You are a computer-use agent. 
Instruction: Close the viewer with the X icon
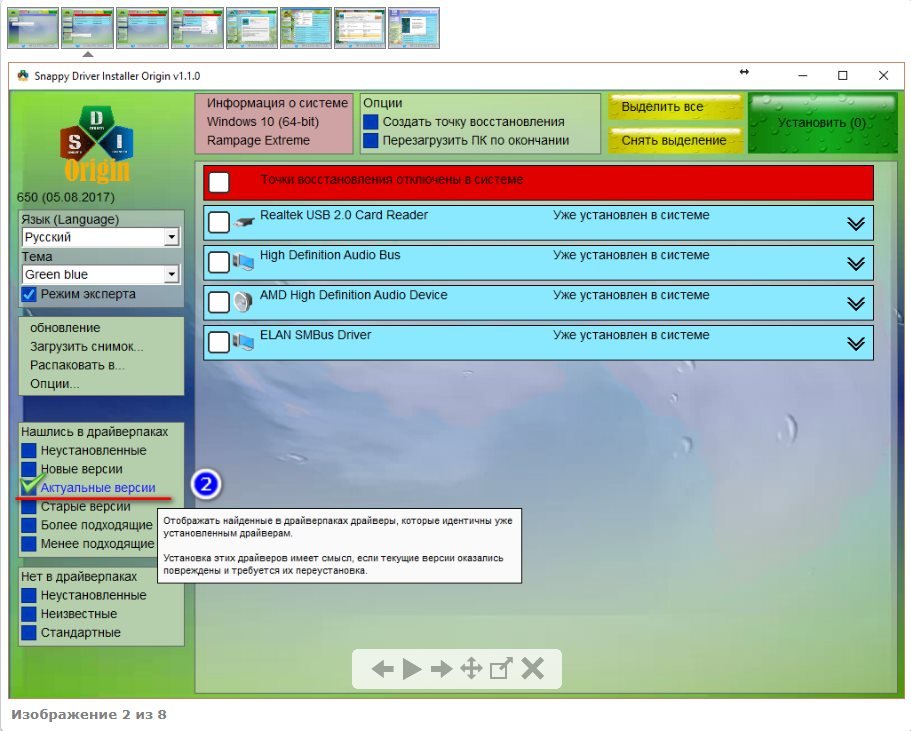click(x=533, y=670)
